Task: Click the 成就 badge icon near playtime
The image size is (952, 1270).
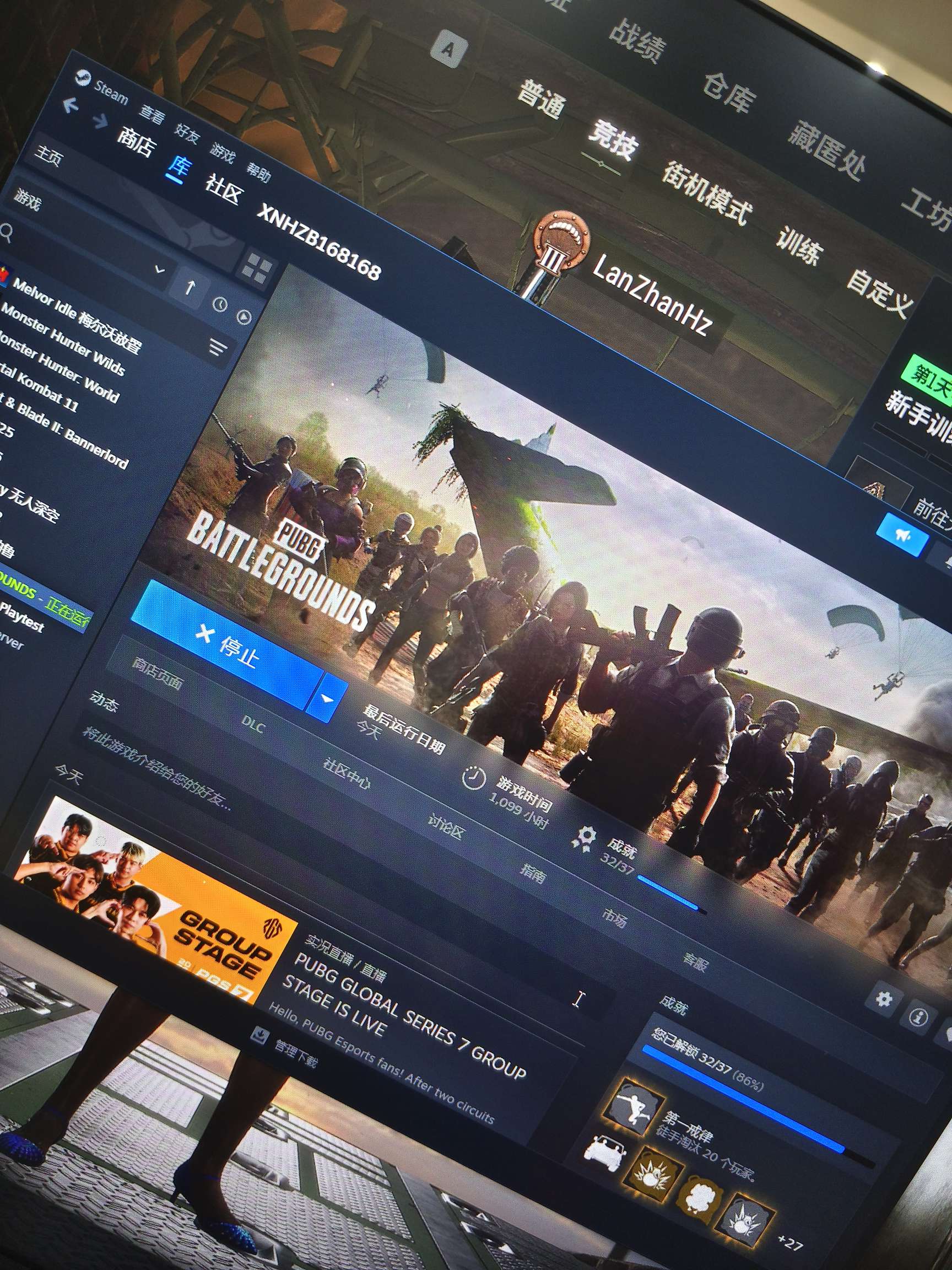Action: 585,838
